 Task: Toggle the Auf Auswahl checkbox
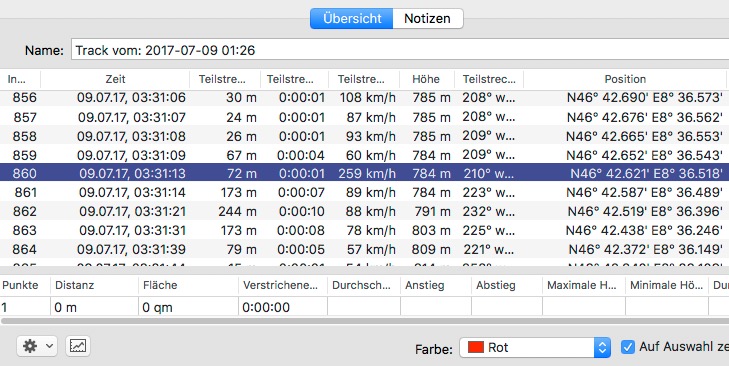[x=628, y=347]
